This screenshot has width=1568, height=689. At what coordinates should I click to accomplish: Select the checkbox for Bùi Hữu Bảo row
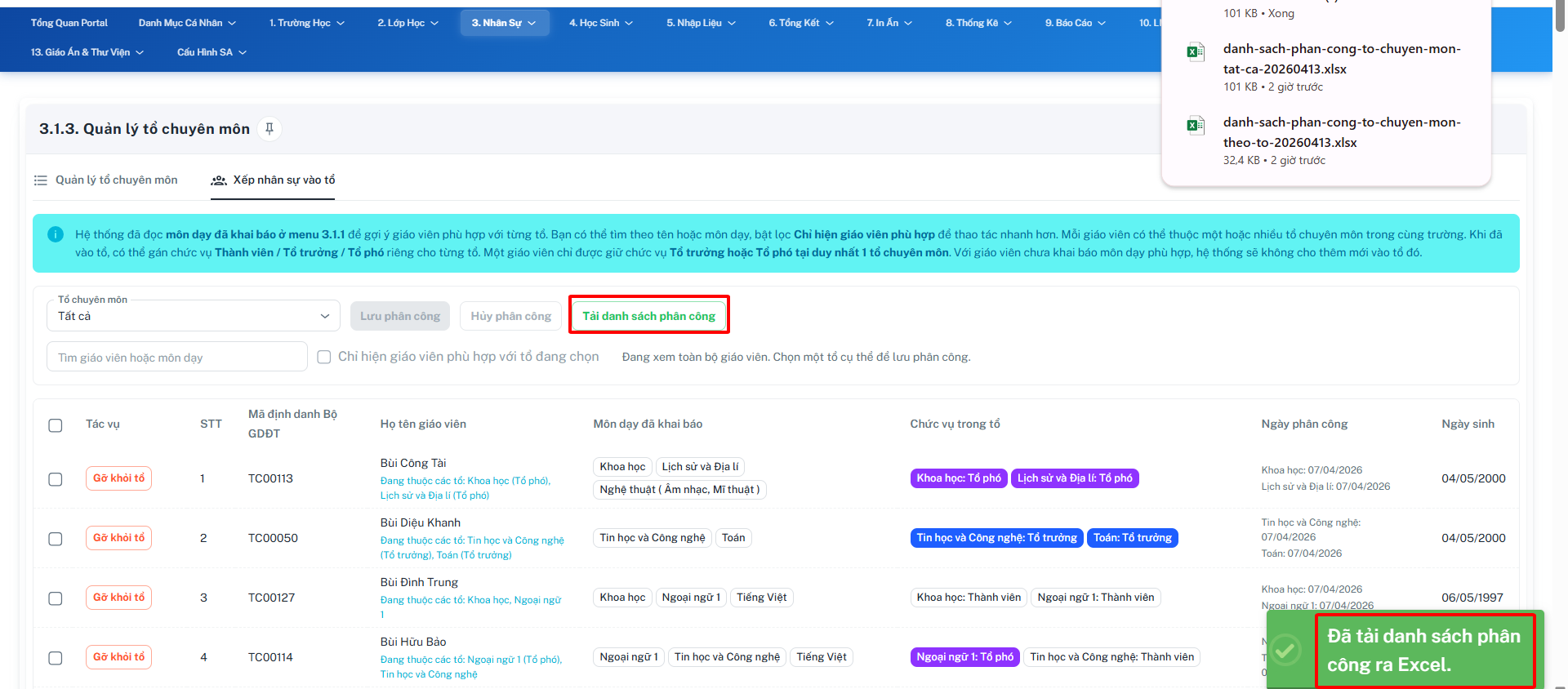tap(56, 658)
